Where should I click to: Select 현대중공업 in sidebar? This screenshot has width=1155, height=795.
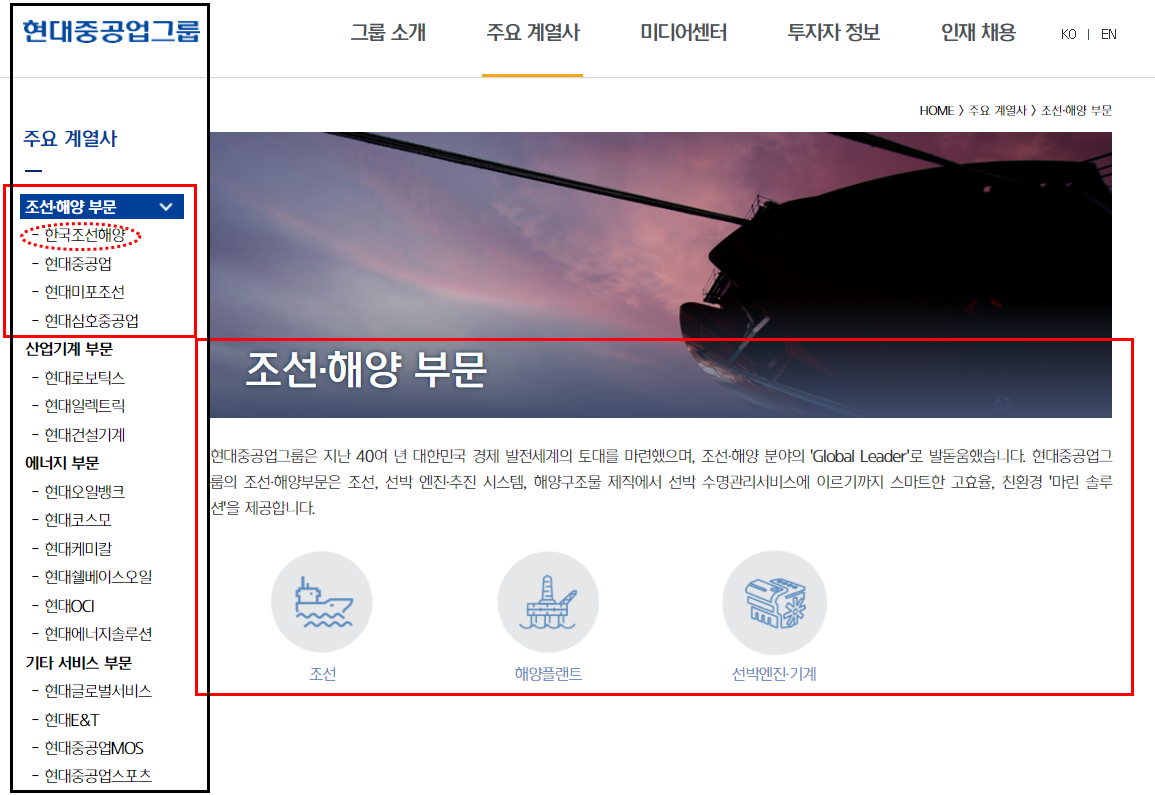point(78,264)
